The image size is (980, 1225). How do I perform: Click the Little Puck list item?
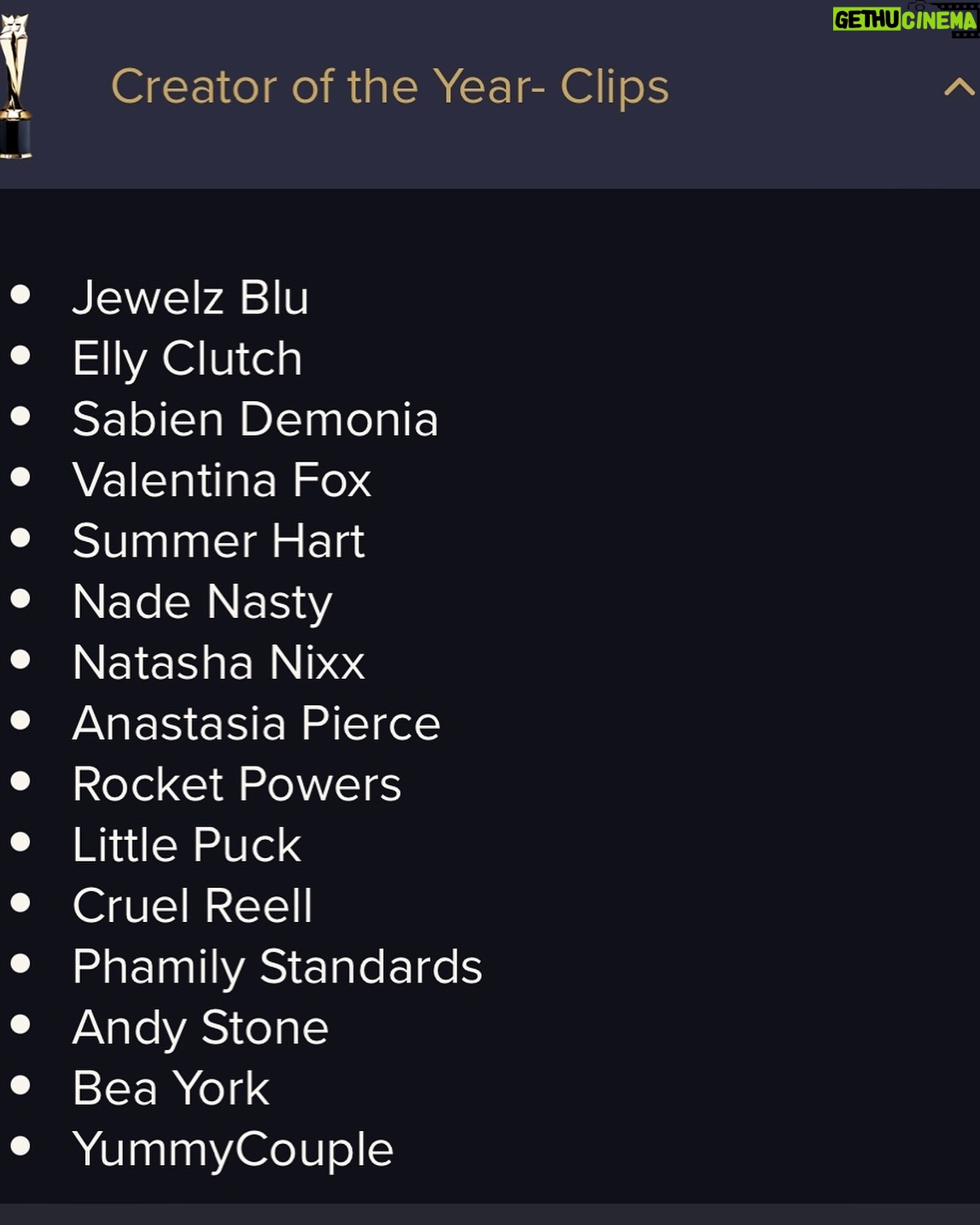click(187, 845)
